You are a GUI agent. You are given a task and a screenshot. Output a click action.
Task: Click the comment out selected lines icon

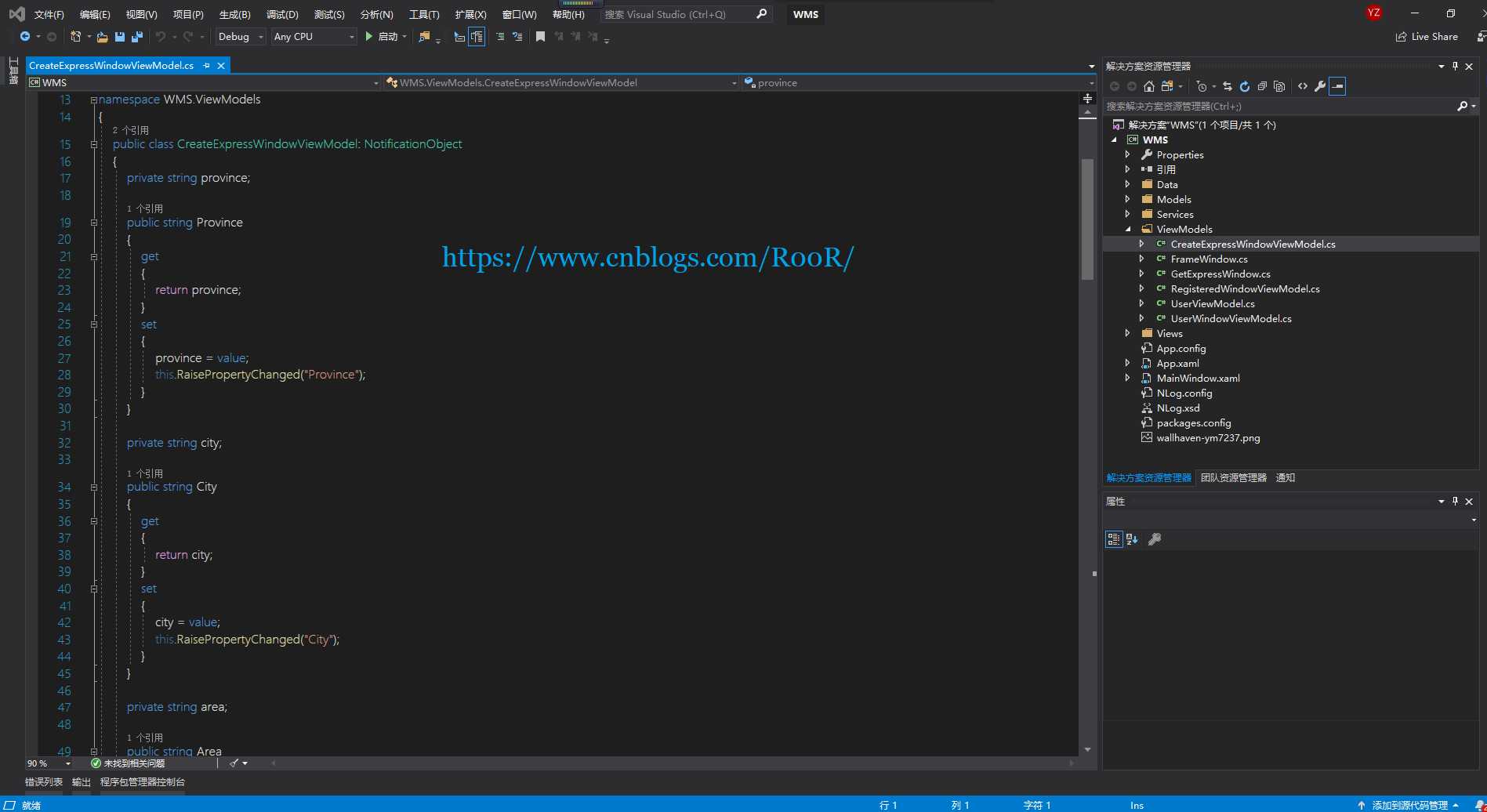click(x=500, y=37)
